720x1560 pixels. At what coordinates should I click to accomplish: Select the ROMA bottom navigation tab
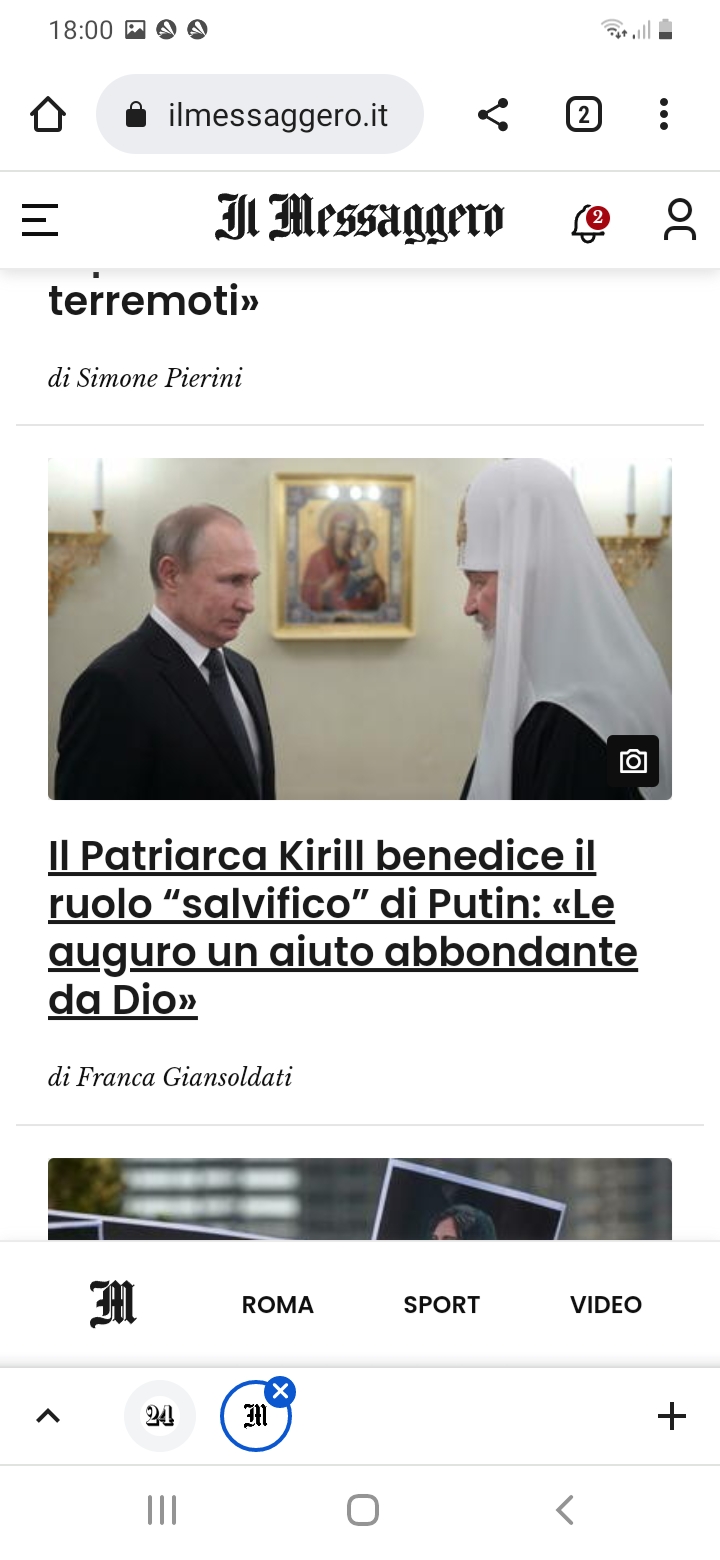(x=278, y=1305)
